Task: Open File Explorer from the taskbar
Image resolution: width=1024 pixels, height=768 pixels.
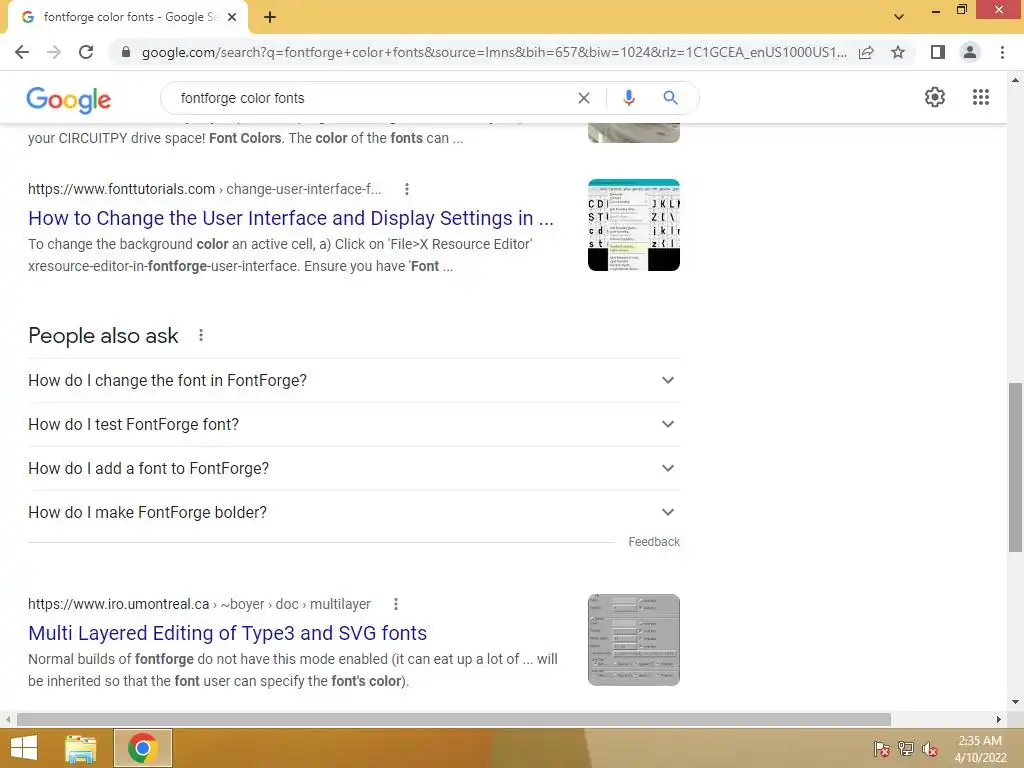Action: tap(81, 748)
